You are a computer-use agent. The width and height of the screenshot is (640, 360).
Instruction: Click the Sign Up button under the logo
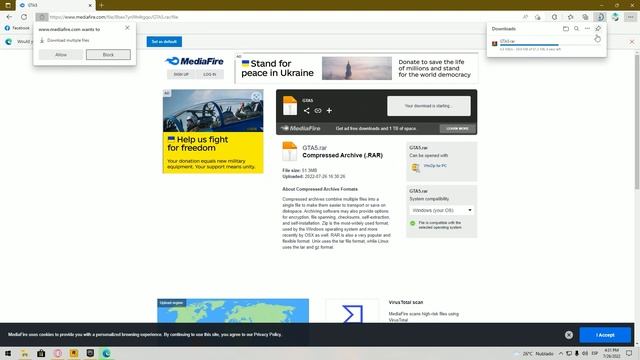181,74
